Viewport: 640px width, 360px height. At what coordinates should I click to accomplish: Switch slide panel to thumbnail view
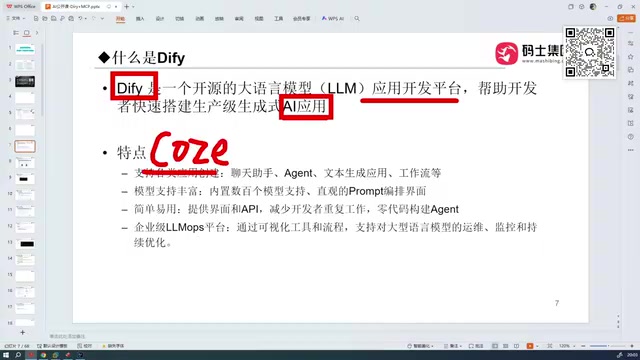pos(27,33)
